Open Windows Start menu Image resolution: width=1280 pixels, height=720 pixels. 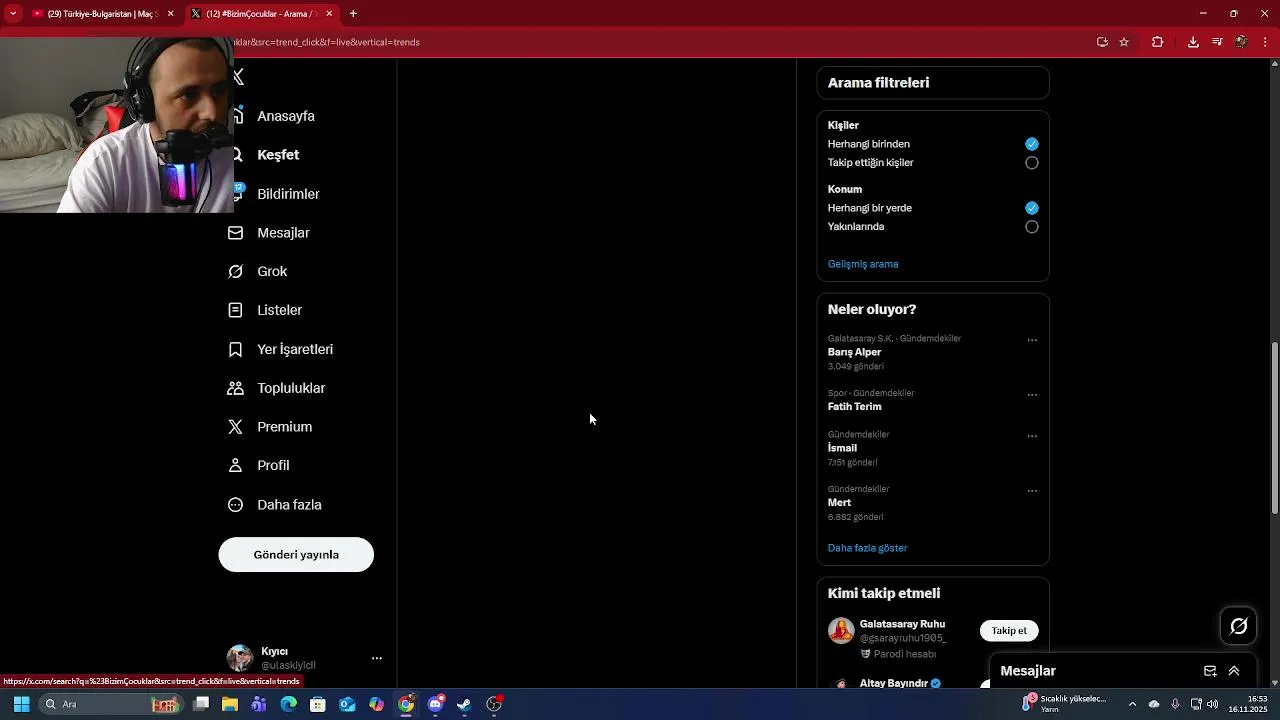pos(21,704)
